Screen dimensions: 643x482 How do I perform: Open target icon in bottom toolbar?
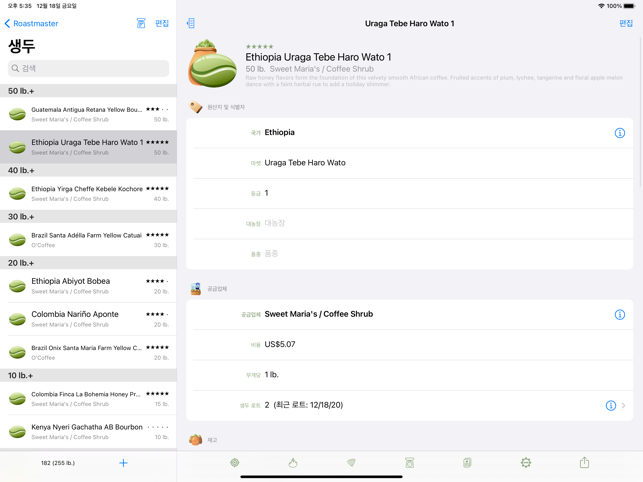click(235, 463)
